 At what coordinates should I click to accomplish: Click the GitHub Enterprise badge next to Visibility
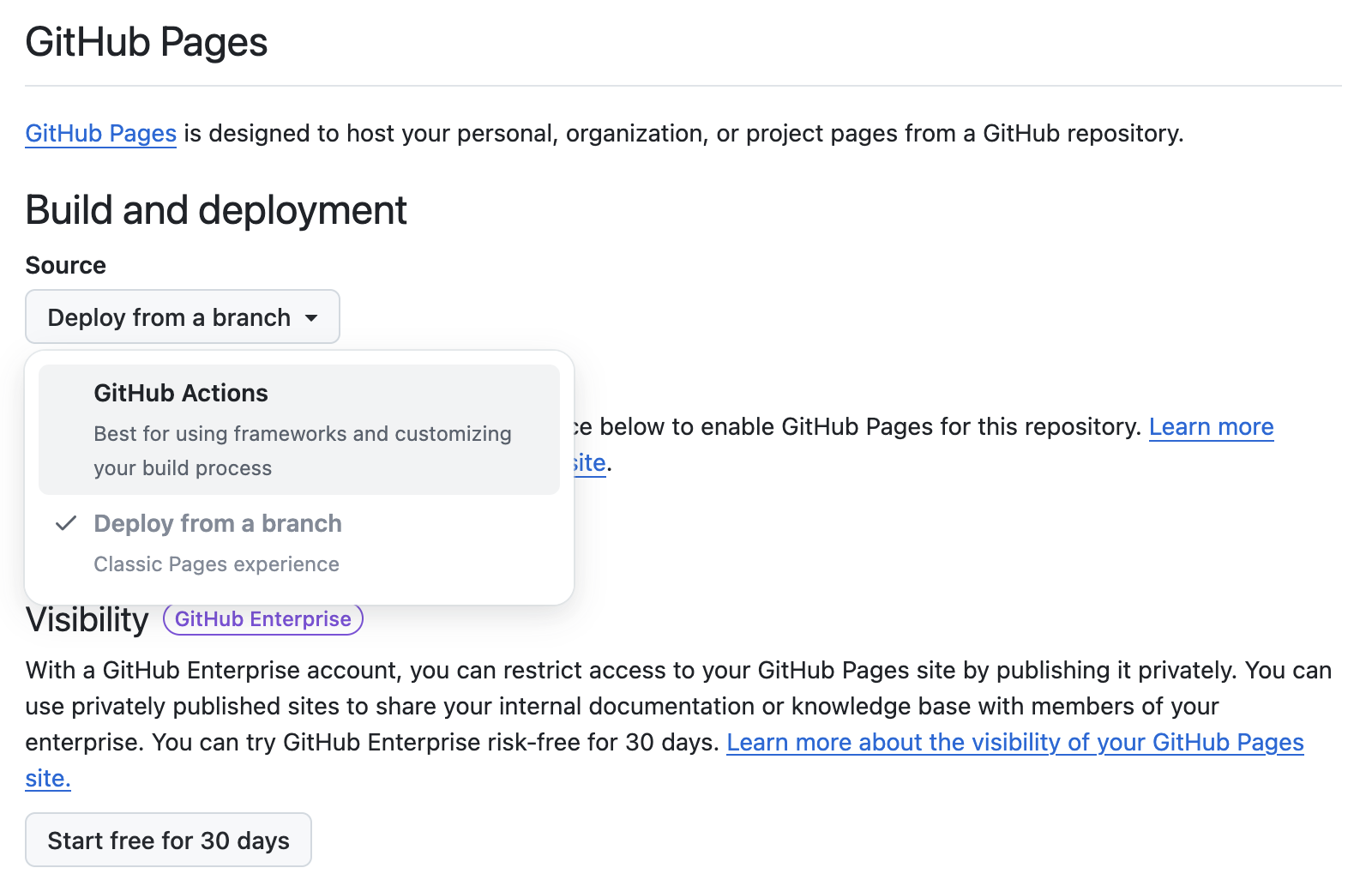point(262,618)
